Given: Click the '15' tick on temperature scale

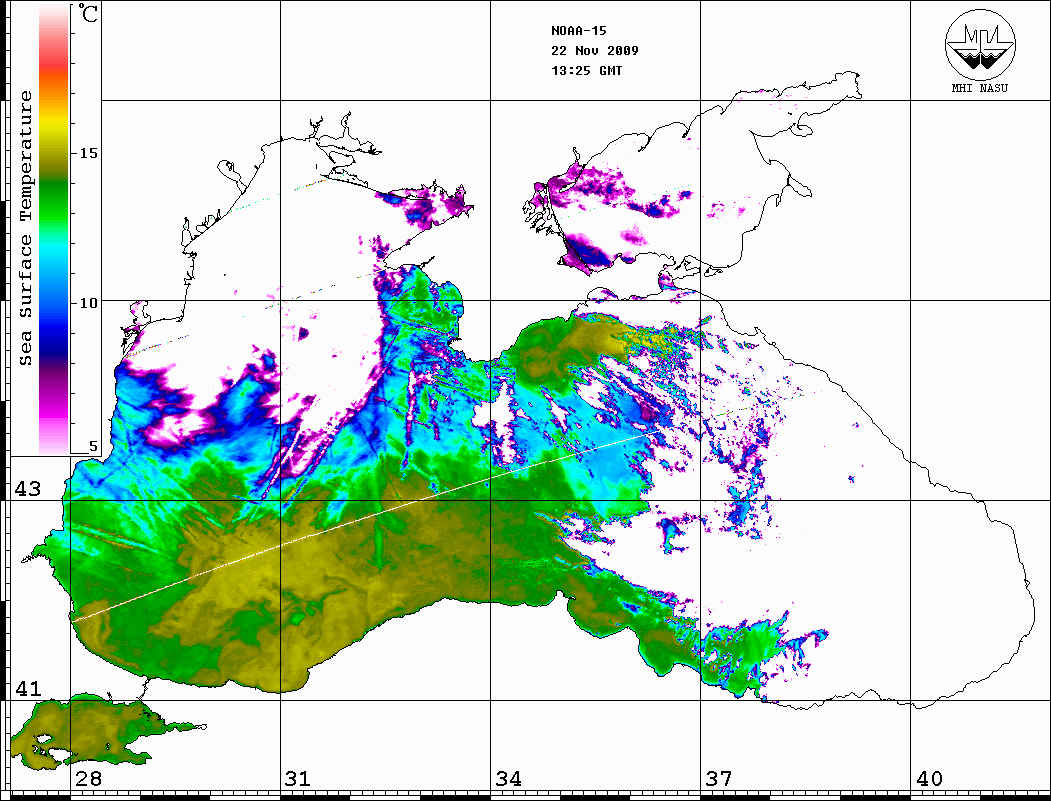Looking at the screenshot, I should point(88,153).
